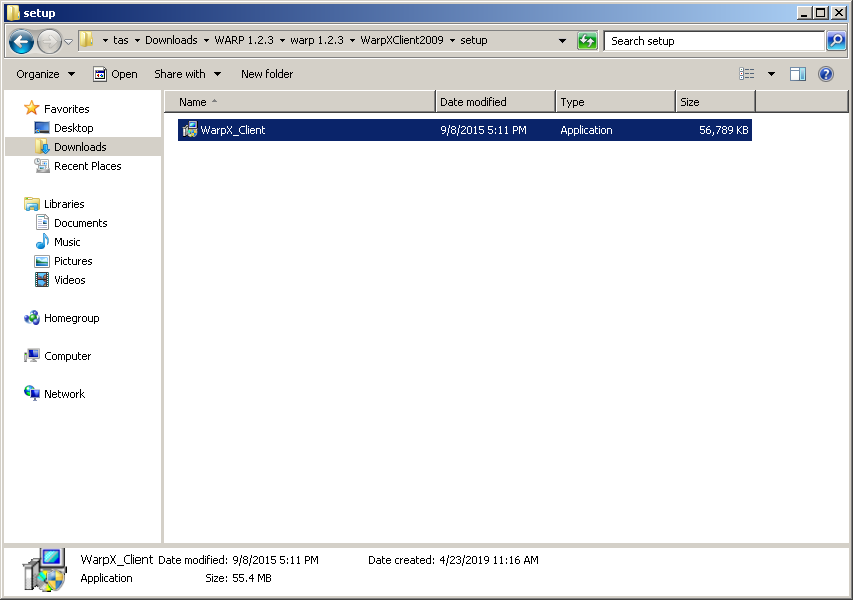Screen dimensions: 853x600
Task: Click the Pictures library icon
Action: point(42,261)
